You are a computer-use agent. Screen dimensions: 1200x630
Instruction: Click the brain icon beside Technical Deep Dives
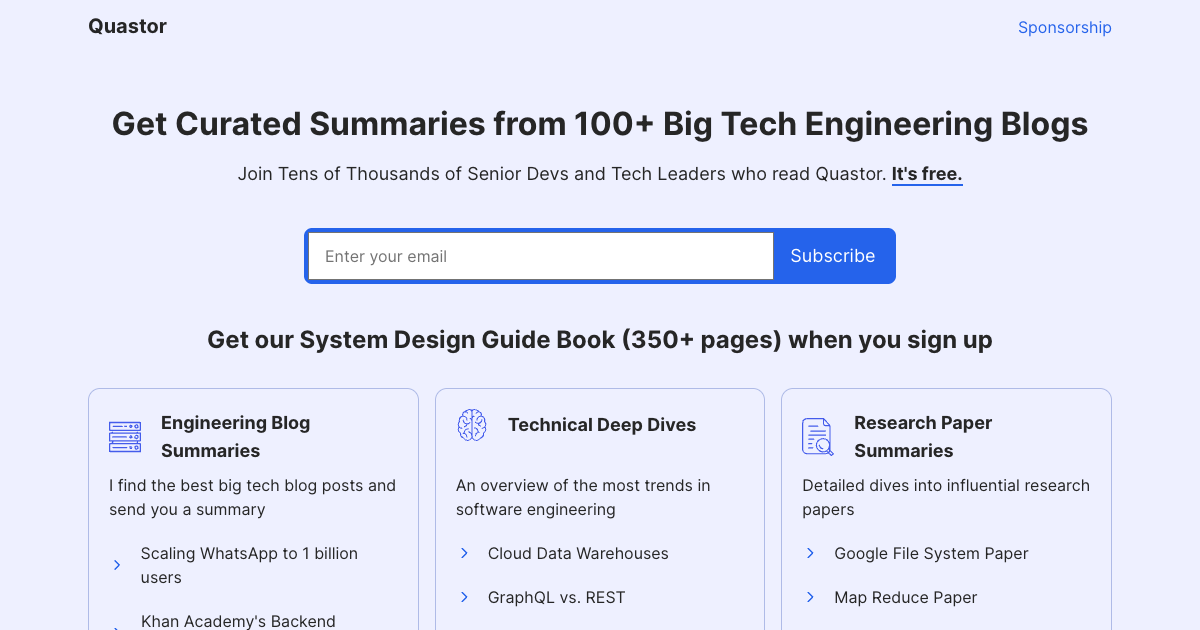click(472, 425)
